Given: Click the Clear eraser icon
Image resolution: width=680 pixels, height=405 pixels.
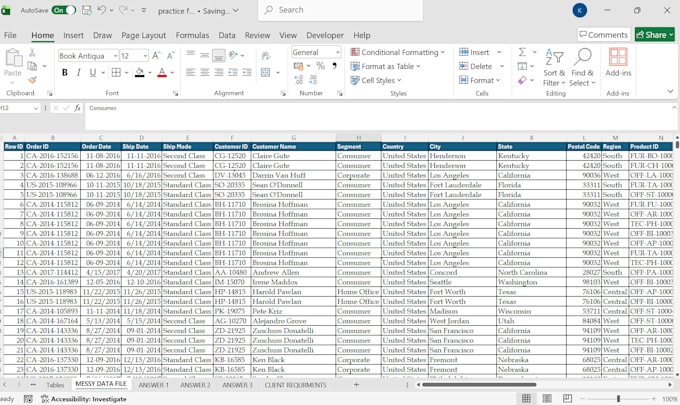Looking at the screenshot, I should [x=522, y=80].
